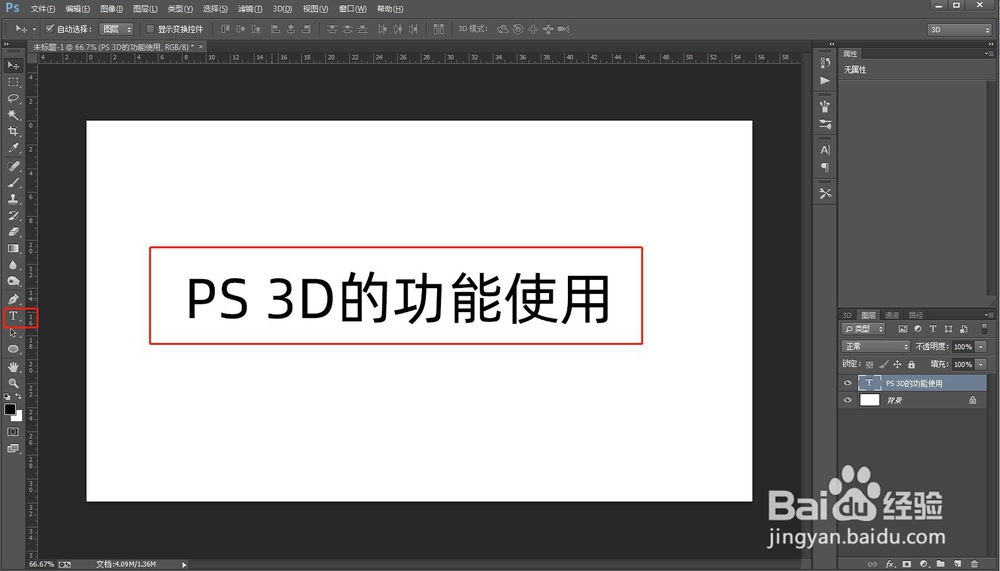The width and height of the screenshot is (1000, 571).
Task: Select the Path Selection tool
Action: pyautogui.click(x=13, y=333)
